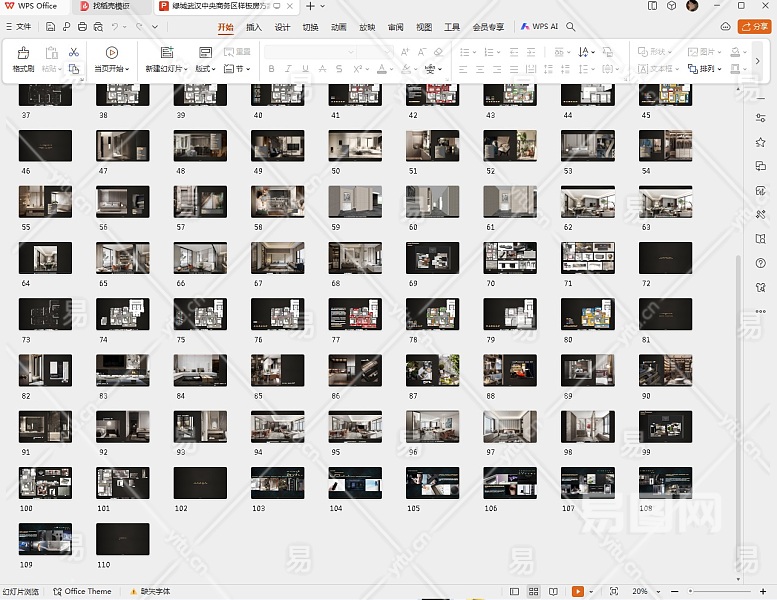Expand the Arrange (排列) dropdown
This screenshot has height=600, width=777.
pos(708,69)
